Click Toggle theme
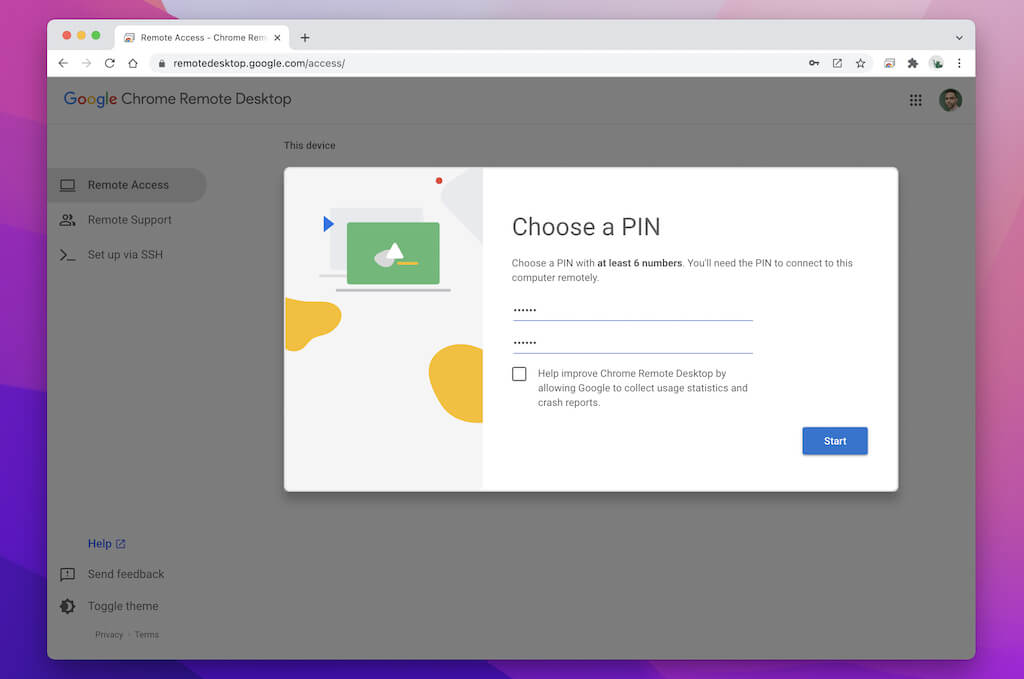Image resolution: width=1024 pixels, height=679 pixels. [x=123, y=607]
